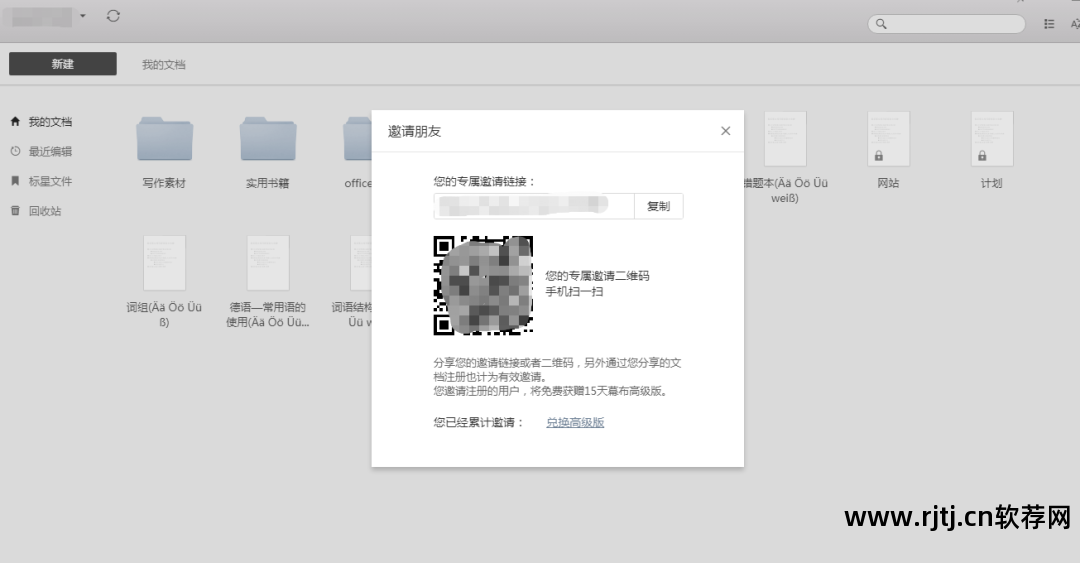The image size is (1080, 563).
Task: Open the 错题本 document
Action: coord(785,139)
